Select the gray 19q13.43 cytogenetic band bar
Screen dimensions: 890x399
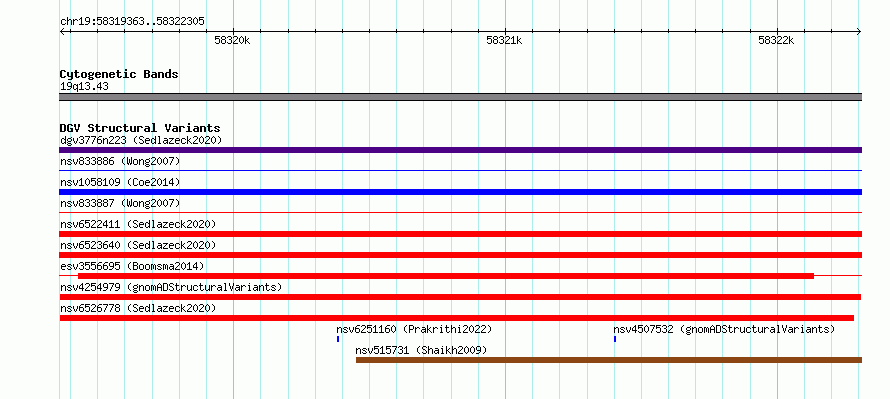[x=460, y=97]
